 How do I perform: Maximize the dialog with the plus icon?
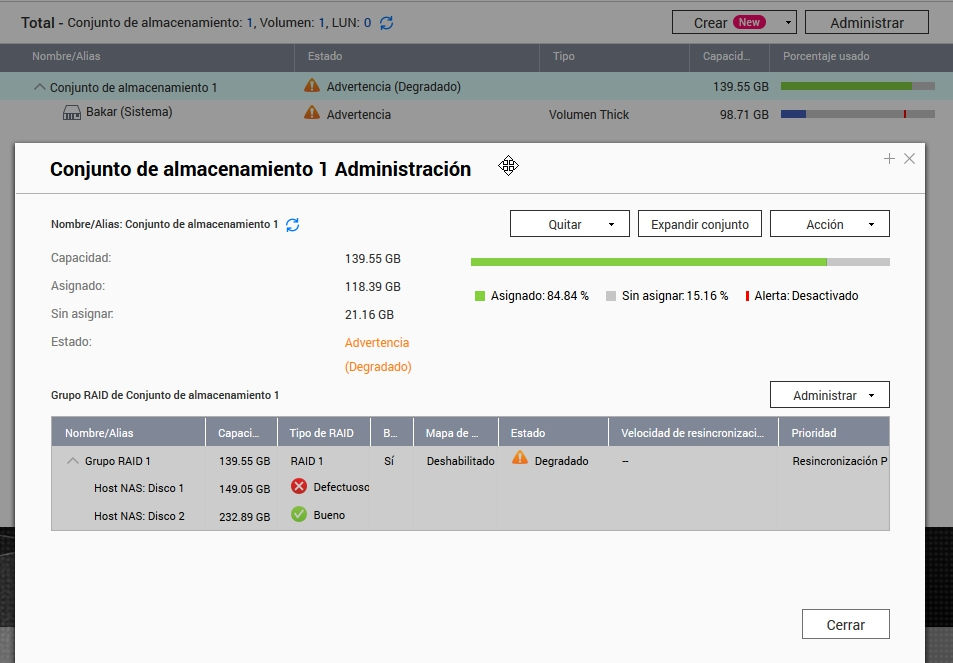[889, 159]
